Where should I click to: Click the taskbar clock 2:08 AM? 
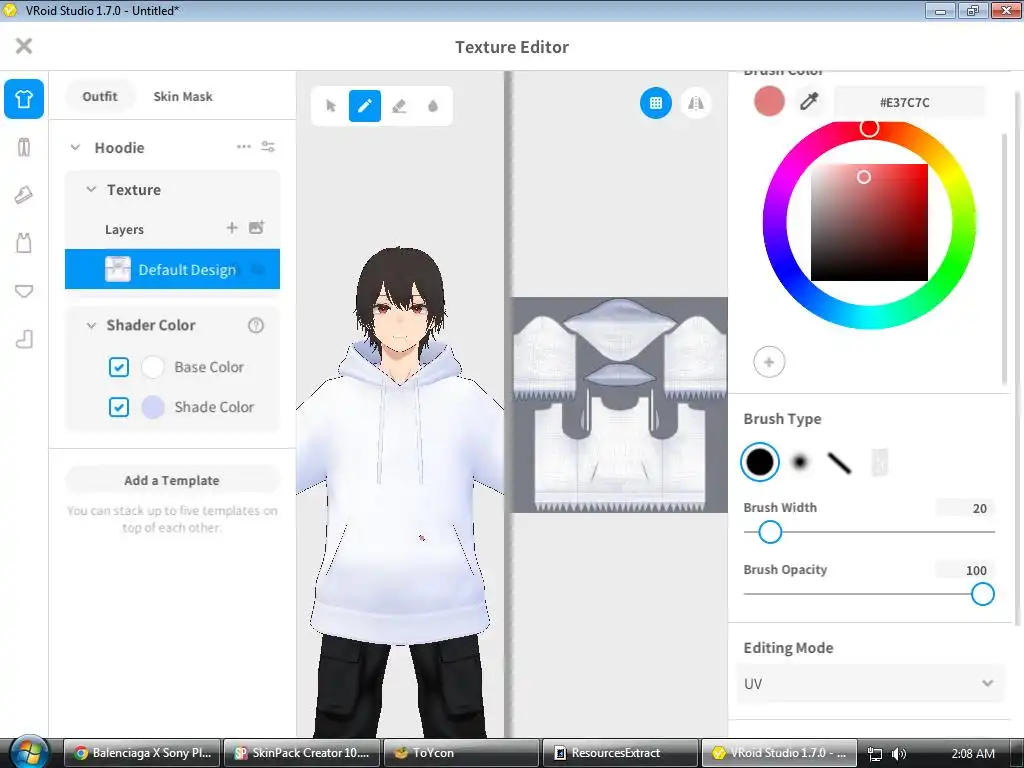(972, 754)
